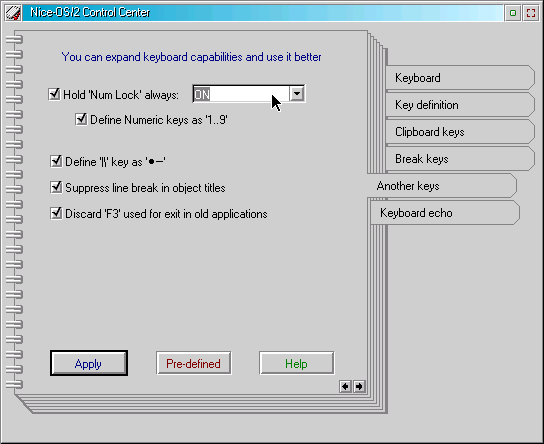
Task: Go to next notebook page arrow
Action: tap(359, 386)
